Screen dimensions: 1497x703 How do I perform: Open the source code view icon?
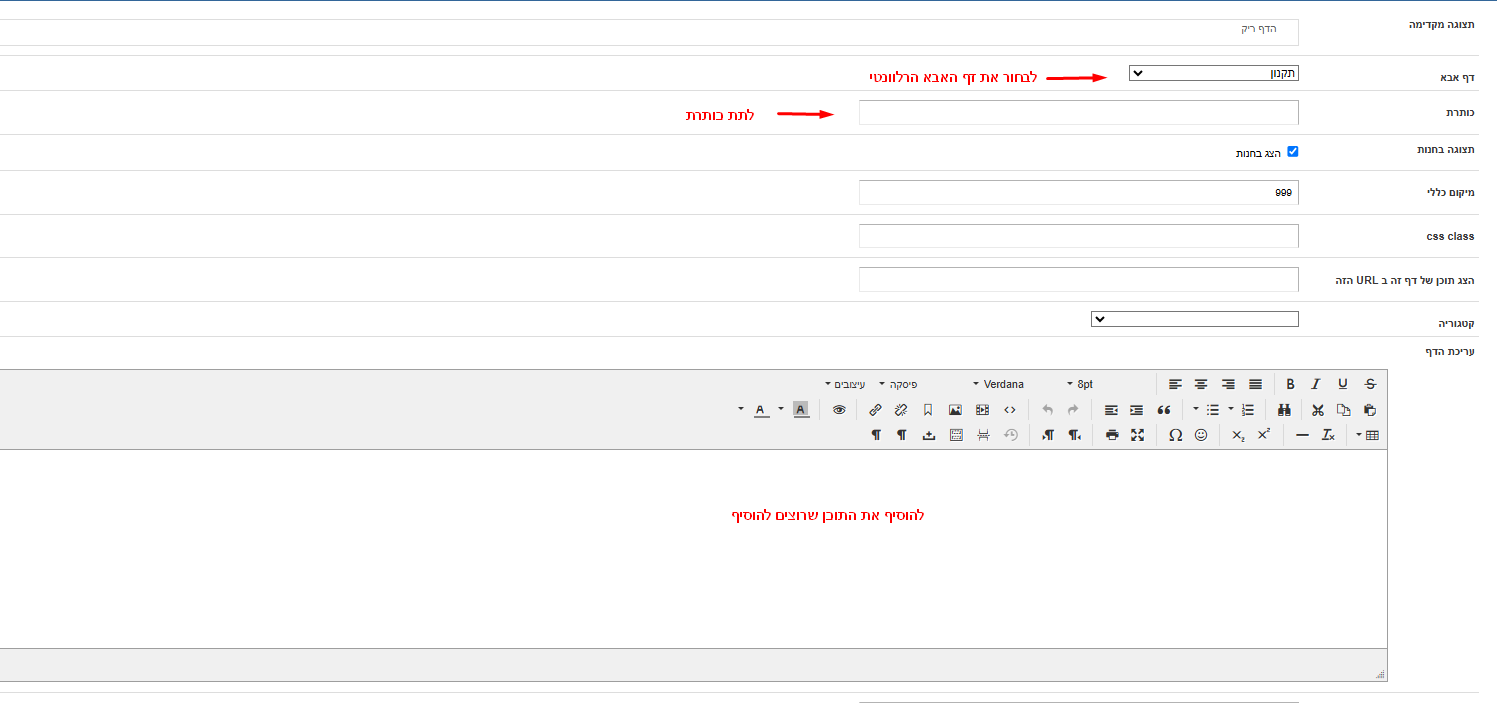1010,410
